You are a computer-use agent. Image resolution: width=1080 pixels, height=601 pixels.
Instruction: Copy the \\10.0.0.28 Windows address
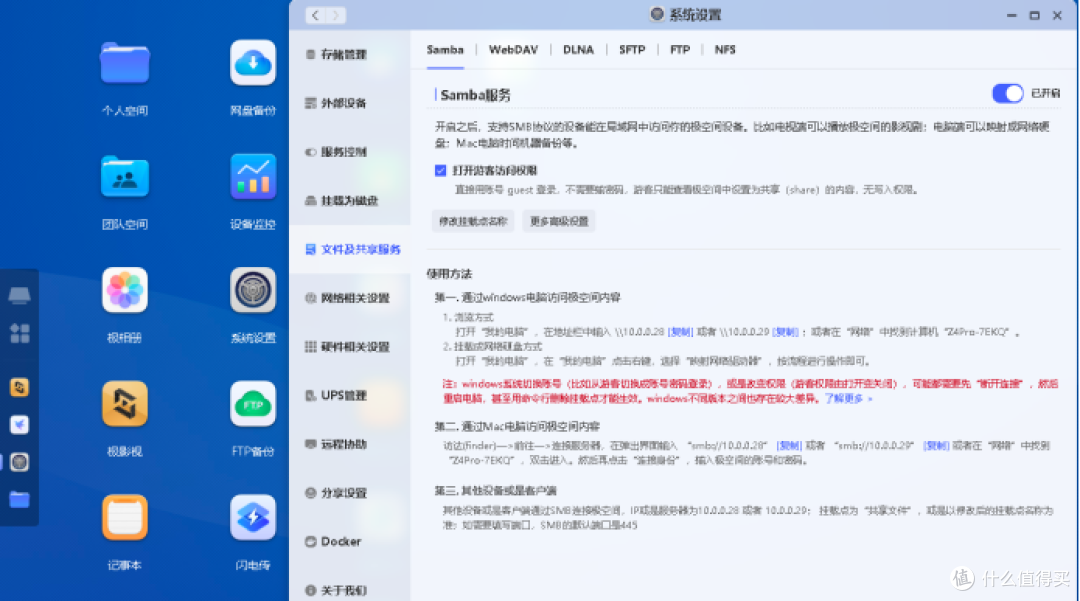[x=680, y=332]
